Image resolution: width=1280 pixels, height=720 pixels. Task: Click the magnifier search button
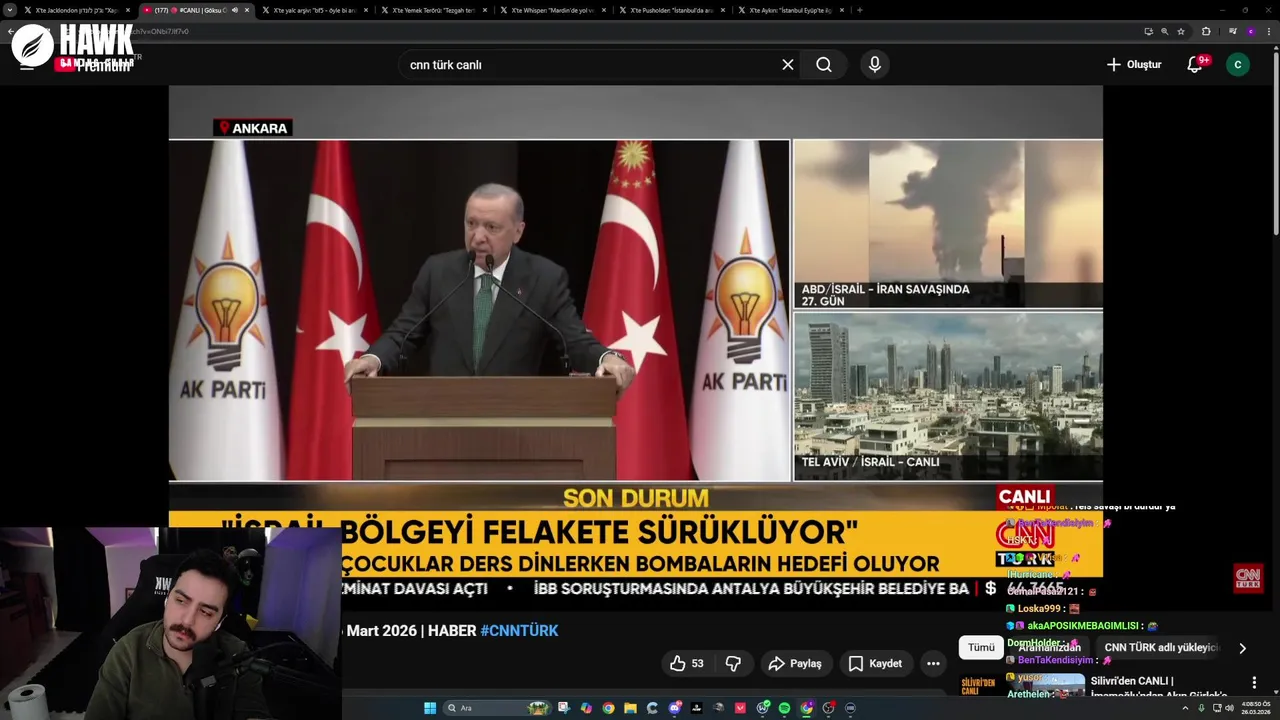823,64
